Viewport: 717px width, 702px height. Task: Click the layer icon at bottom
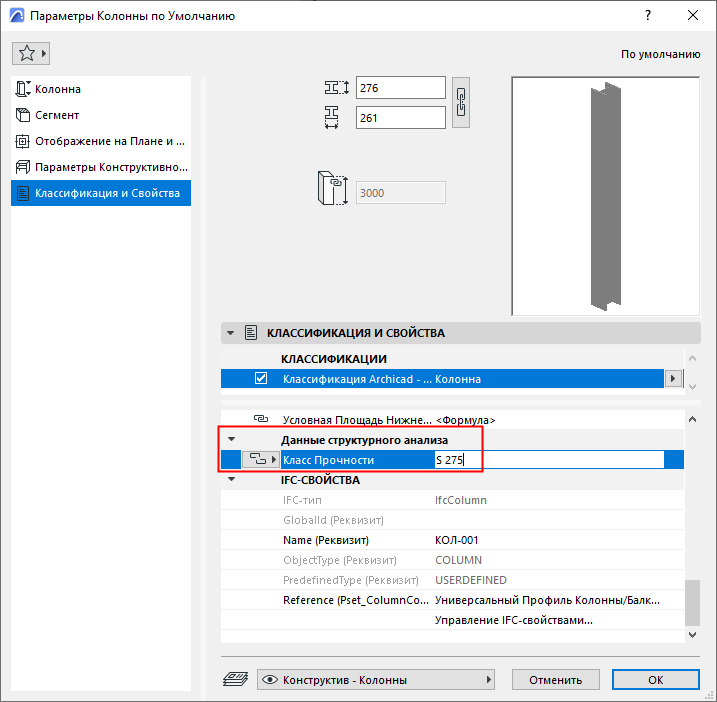point(235,679)
